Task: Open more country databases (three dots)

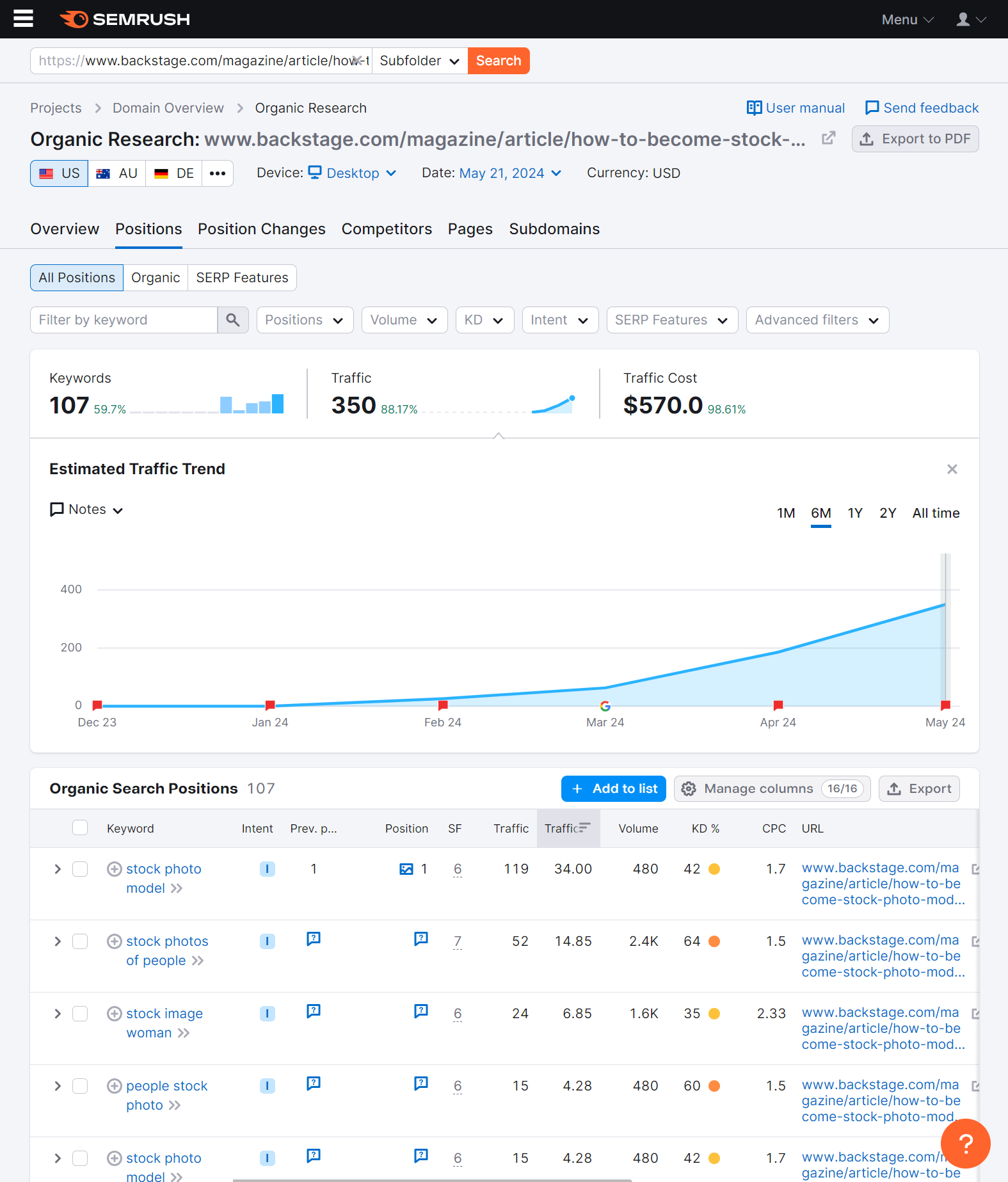Action: (218, 173)
